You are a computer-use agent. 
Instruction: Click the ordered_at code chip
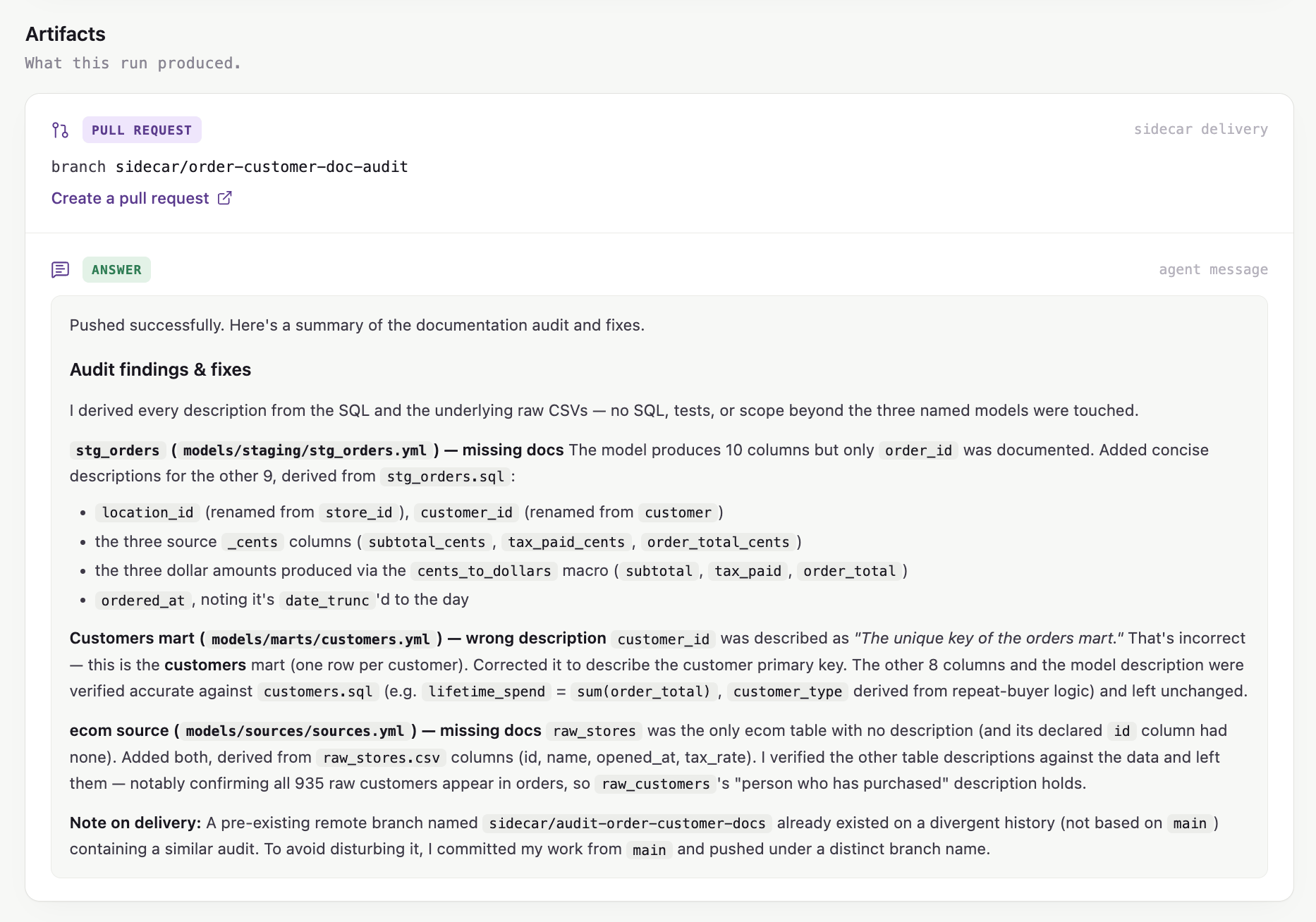click(x=142, y=601)
